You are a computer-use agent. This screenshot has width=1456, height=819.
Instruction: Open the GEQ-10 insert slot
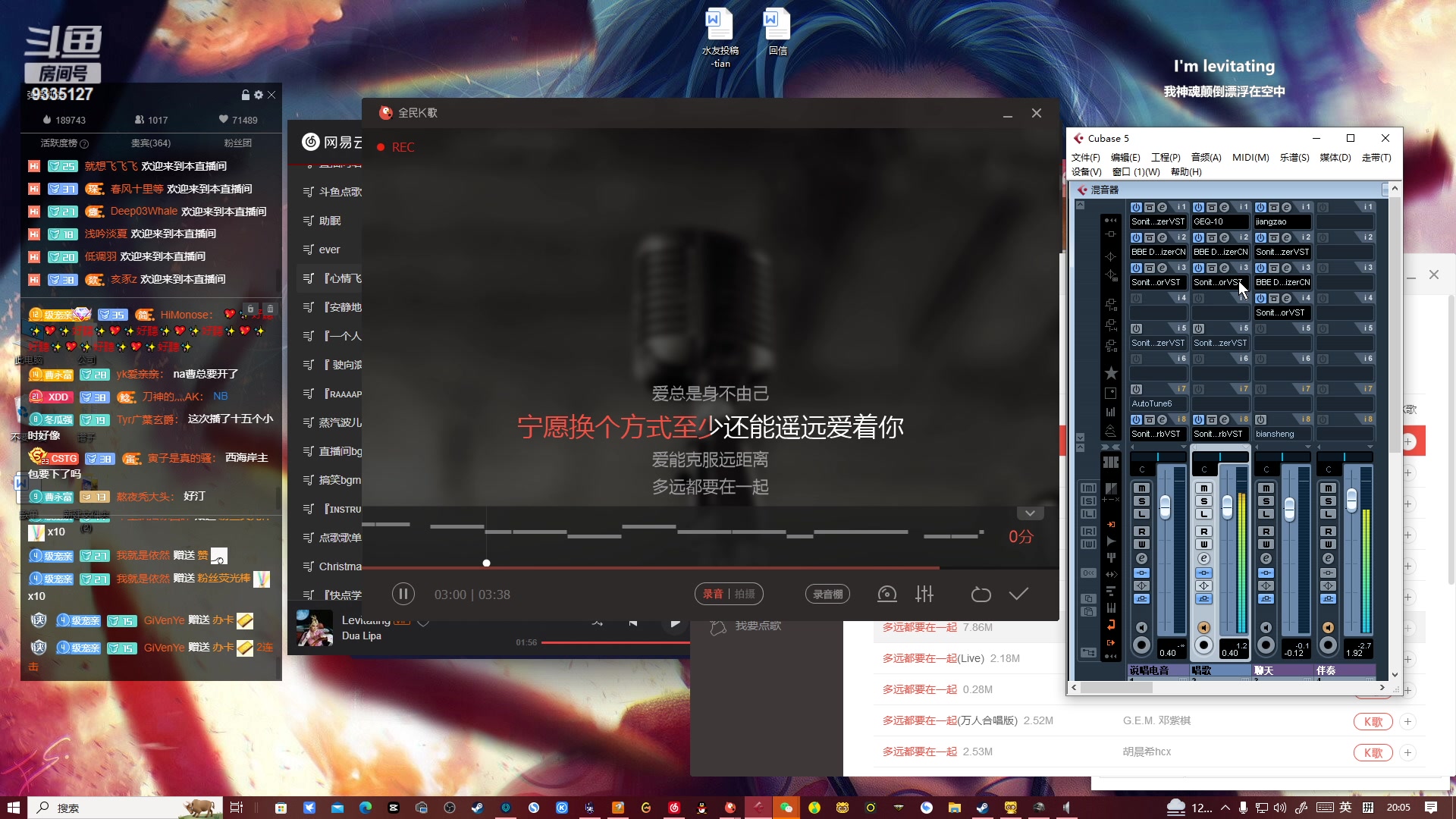tap(1219, 221)
